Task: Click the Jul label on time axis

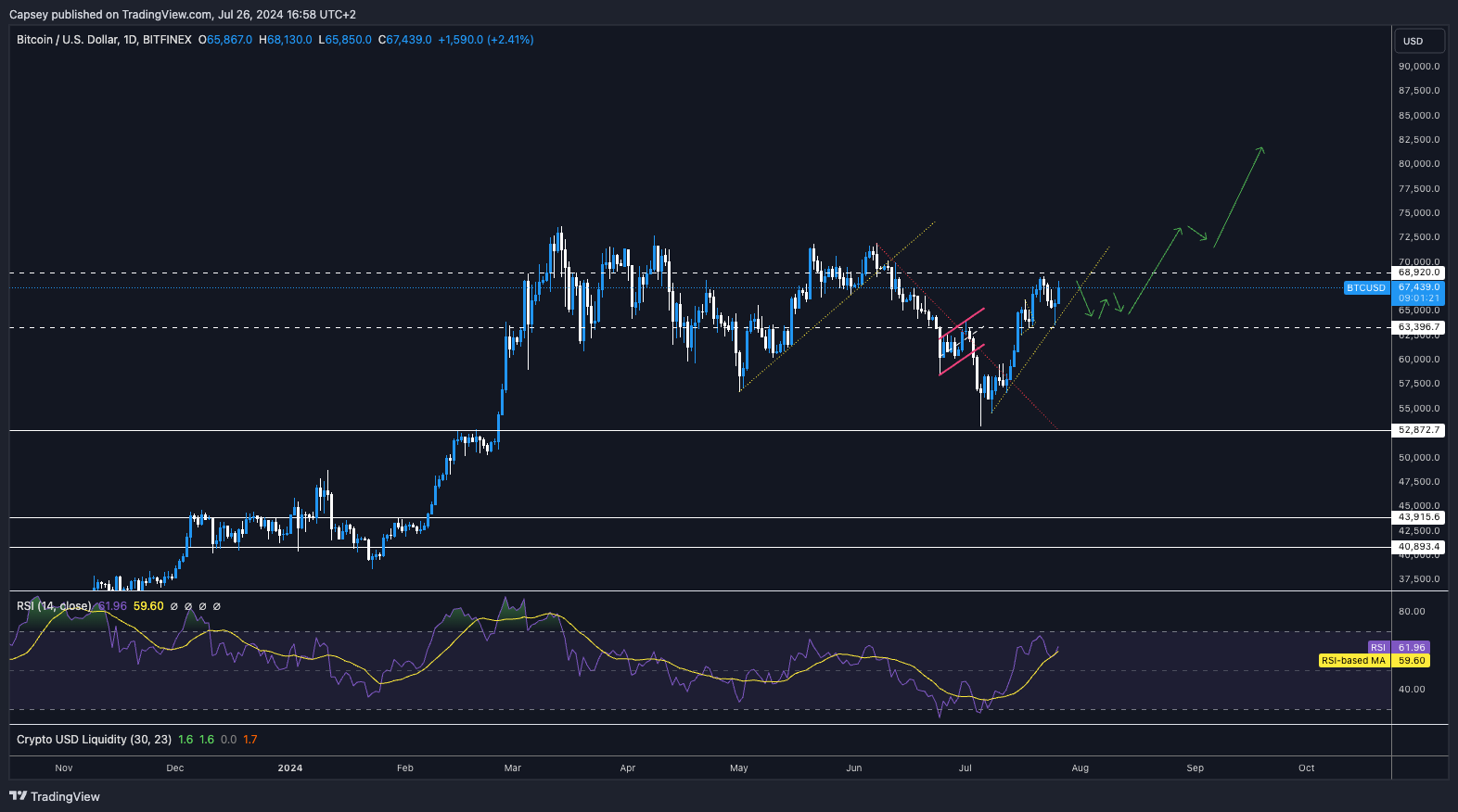Action: coord(966,768)
